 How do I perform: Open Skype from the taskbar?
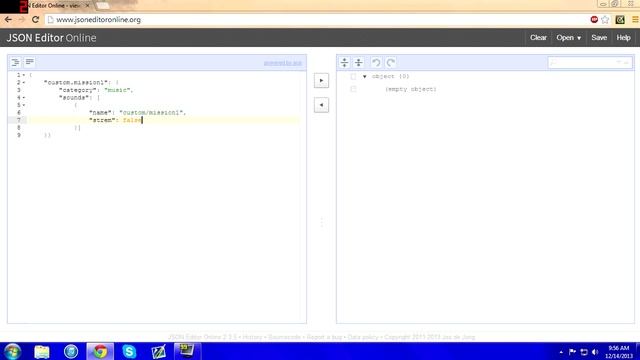(129, 351)
